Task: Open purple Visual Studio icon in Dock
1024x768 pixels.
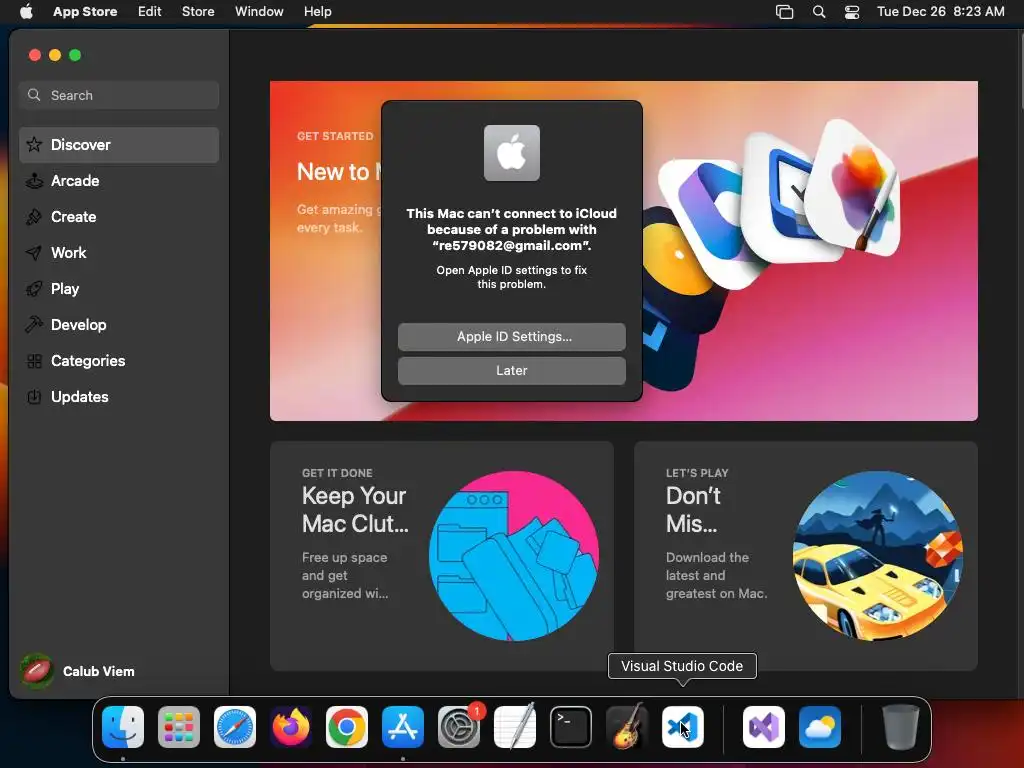Action: pos(763,727)
